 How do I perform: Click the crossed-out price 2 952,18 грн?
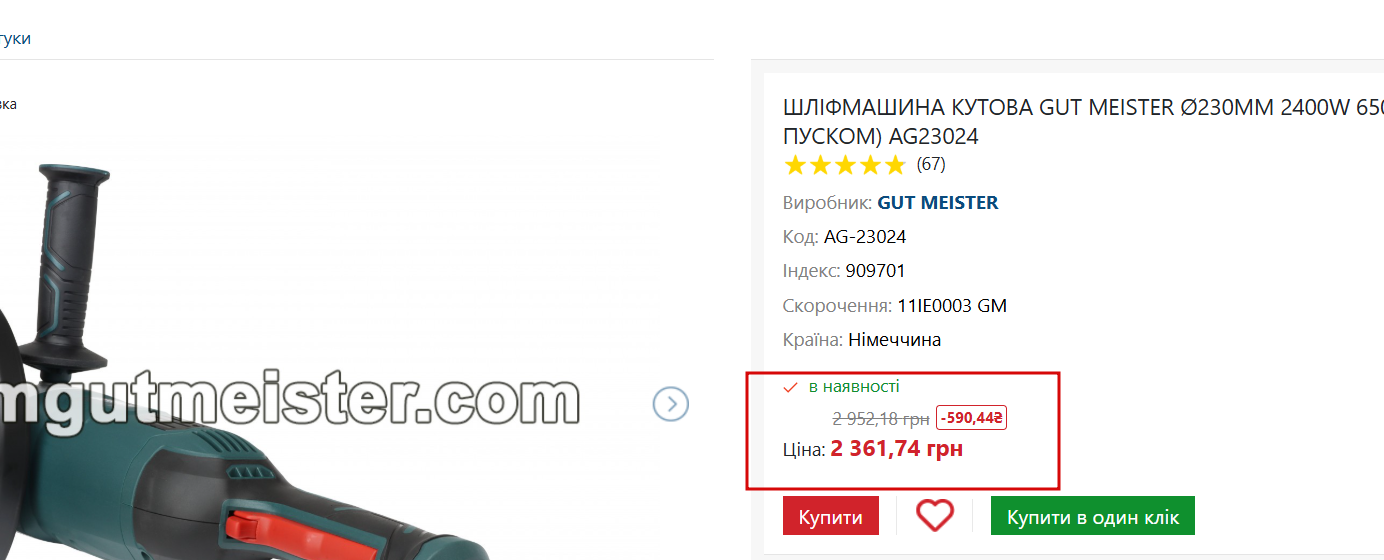[881, 419]
